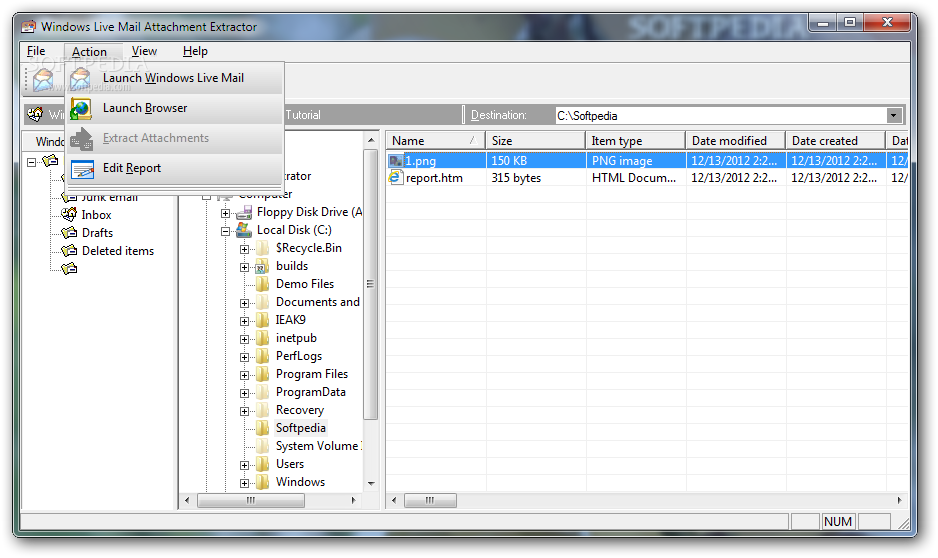Close the open Action menu
Viewport: 938px width, 558px height.
tap(89, 51)
